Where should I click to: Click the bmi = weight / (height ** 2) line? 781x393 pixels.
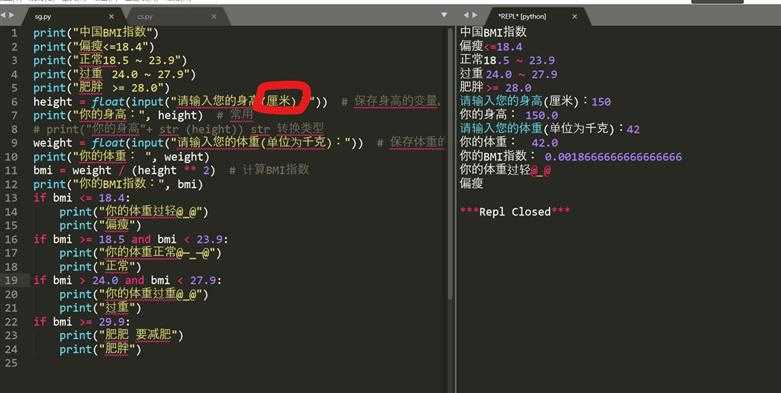click(x=125, y=170)
